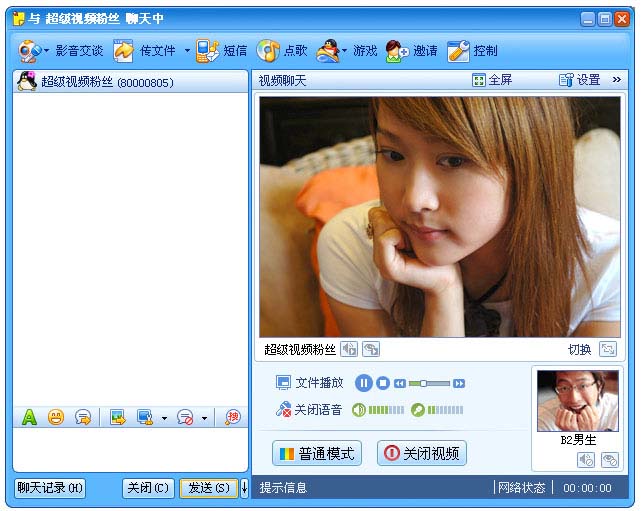Click the 发送(S) send button
The width and height of the screenshot is (641, 511).
(208, 488)
